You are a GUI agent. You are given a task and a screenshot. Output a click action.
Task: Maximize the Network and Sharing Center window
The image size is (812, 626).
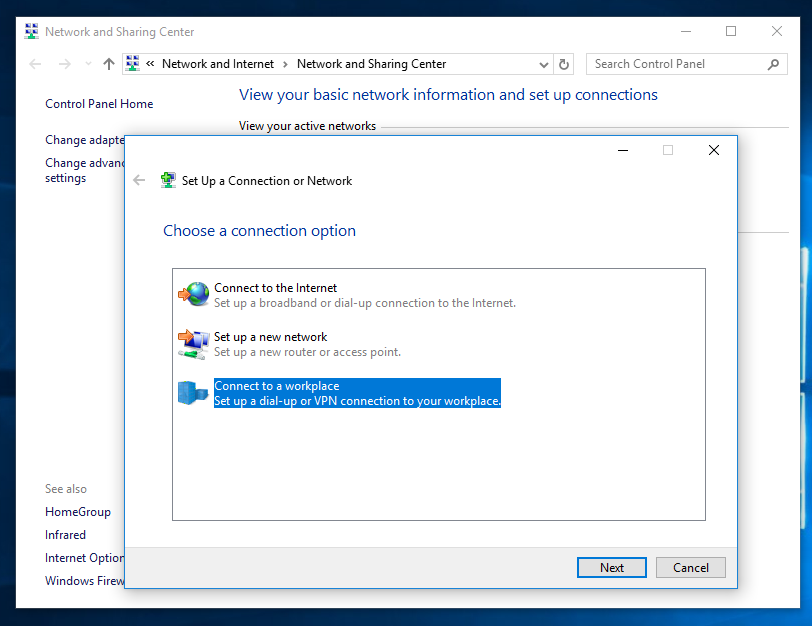tap(731, 32)
